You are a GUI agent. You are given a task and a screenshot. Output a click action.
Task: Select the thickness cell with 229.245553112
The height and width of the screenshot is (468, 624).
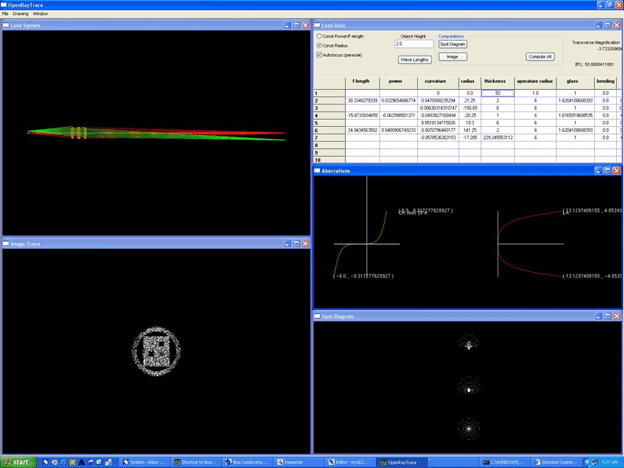point(497,137)
